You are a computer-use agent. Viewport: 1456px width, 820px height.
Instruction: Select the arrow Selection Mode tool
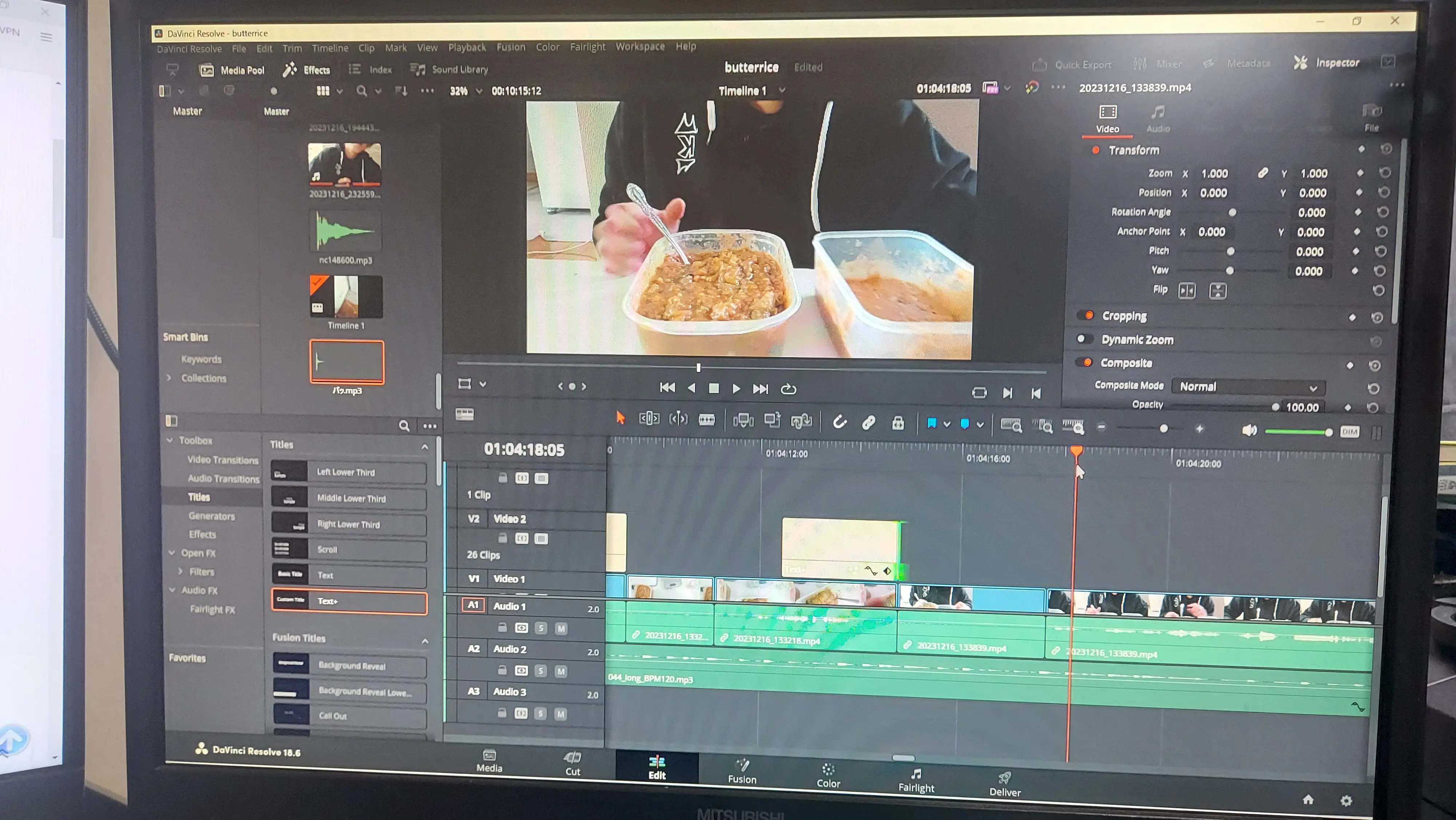tap(620, 418)
